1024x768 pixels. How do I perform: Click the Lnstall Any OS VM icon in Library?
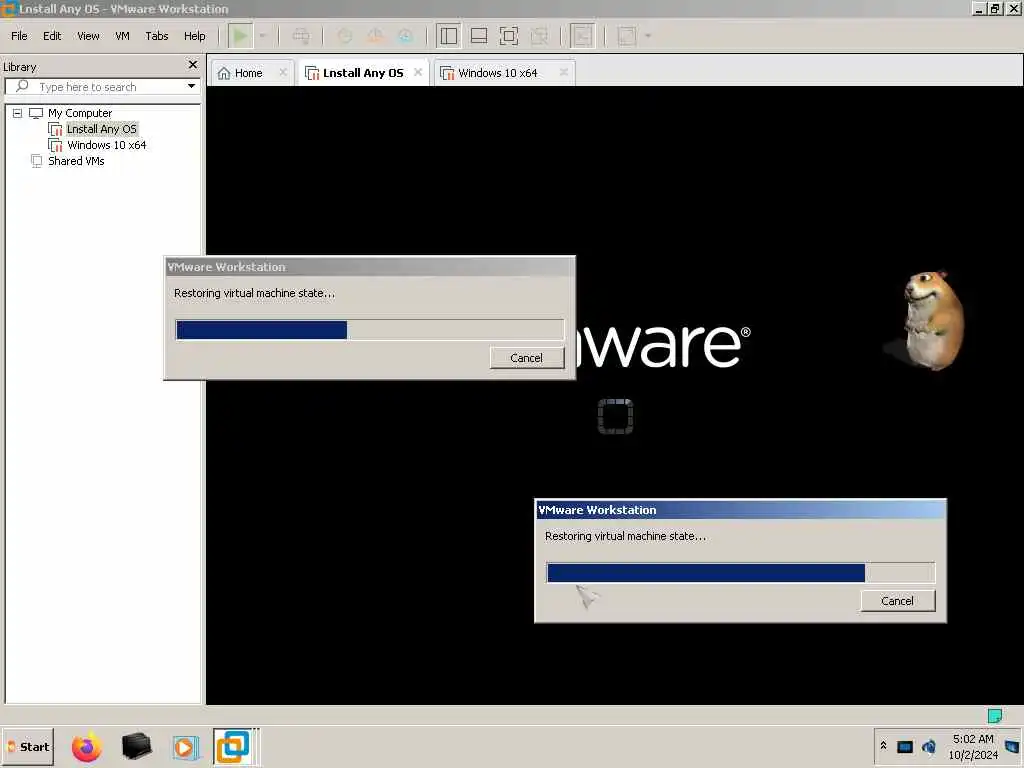pos(56,129)
